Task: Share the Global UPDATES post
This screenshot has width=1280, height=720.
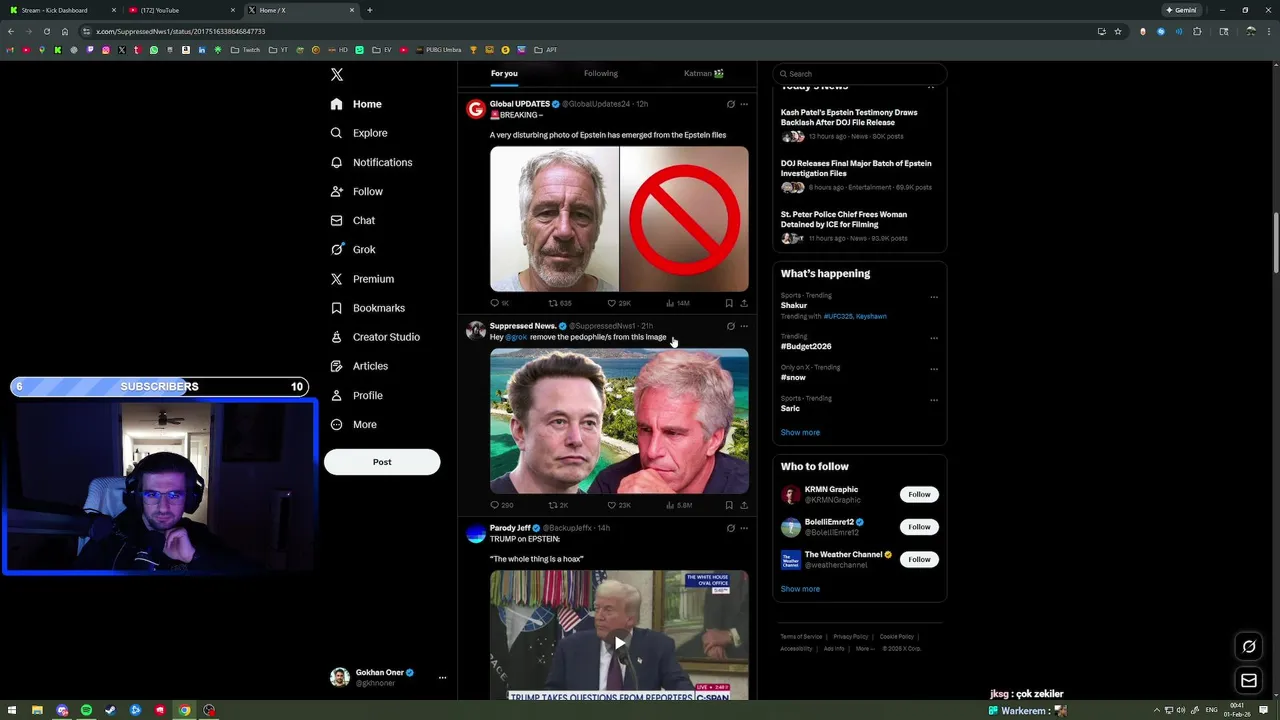Action: pos(744,303)
